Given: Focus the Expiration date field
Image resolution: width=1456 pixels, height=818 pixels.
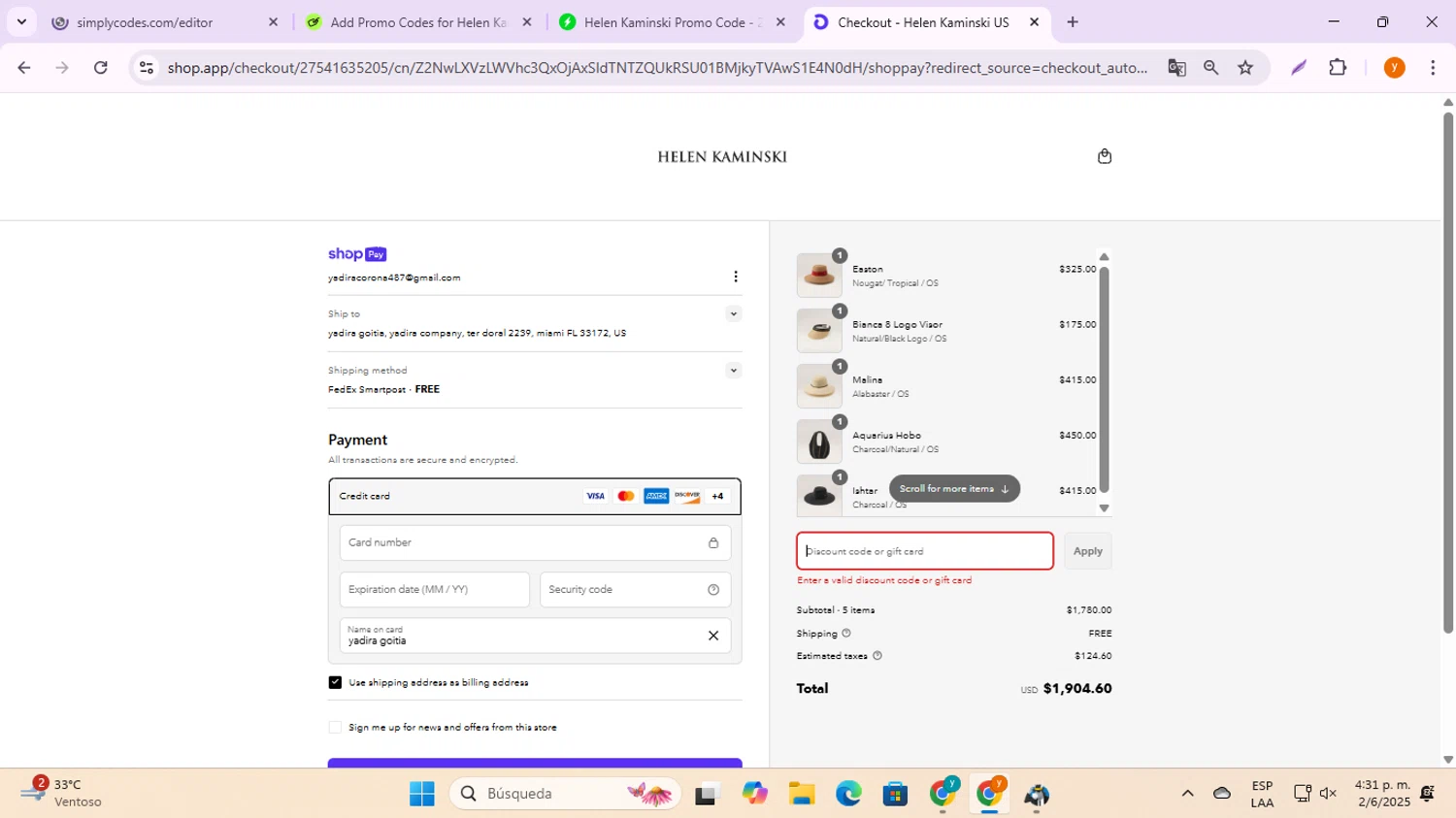Looking at the screenshot, I should (x=435, y=589).
